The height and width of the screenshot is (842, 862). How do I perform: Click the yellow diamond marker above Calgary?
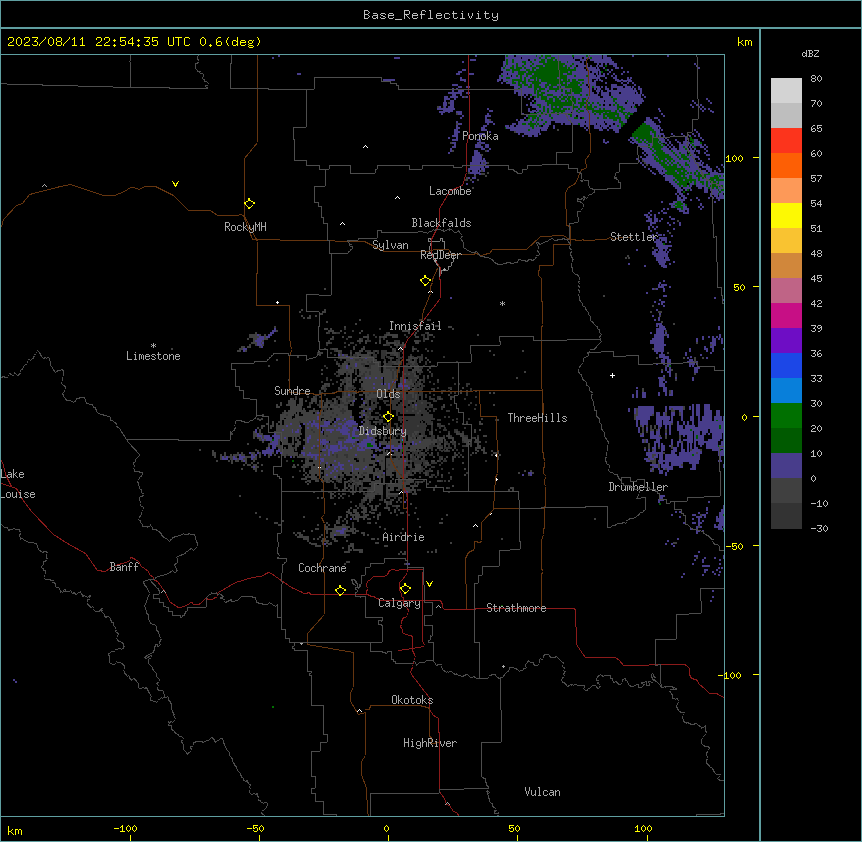click(406, 589)
